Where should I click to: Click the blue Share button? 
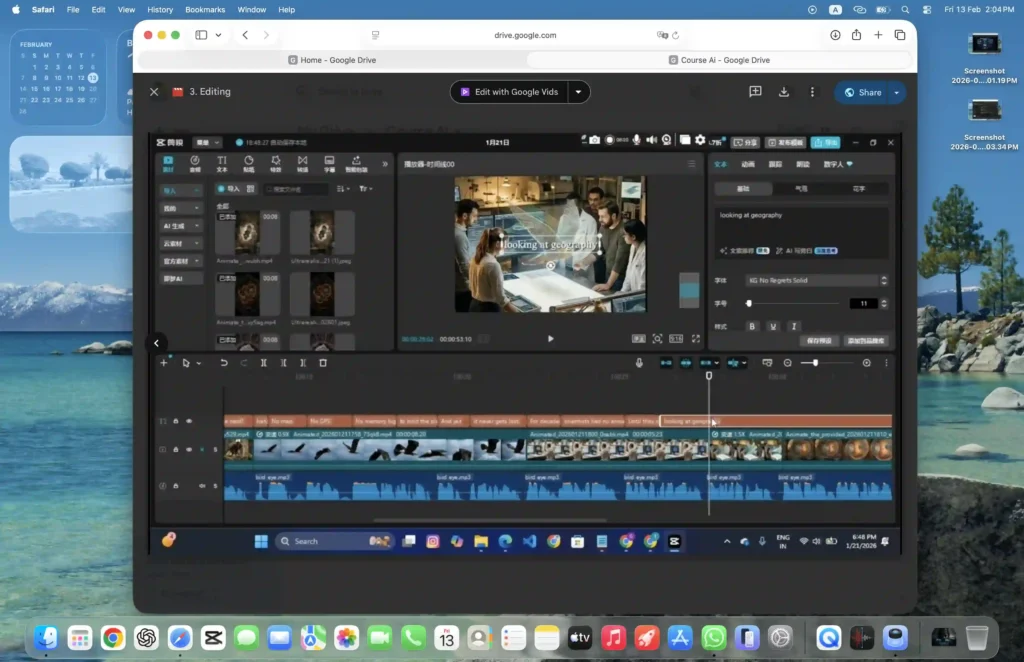tap(862, 92)
